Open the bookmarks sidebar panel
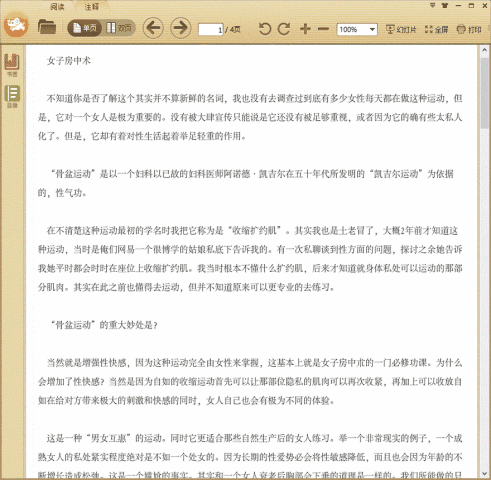This screenshot has height=480, width=491. pyautogui.click(x=12, y=65)
